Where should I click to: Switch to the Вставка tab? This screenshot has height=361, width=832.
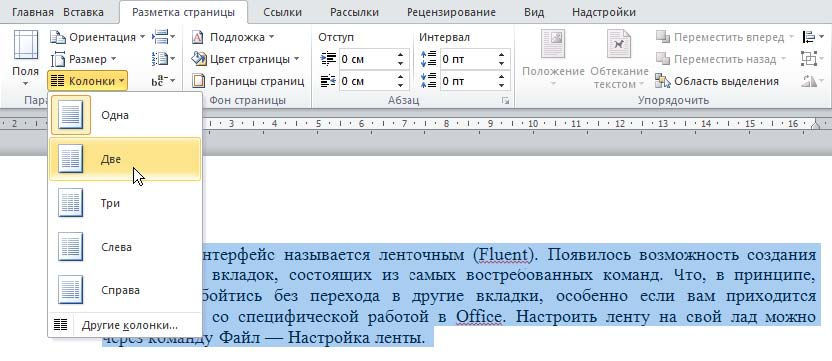(x=83, y=12)
